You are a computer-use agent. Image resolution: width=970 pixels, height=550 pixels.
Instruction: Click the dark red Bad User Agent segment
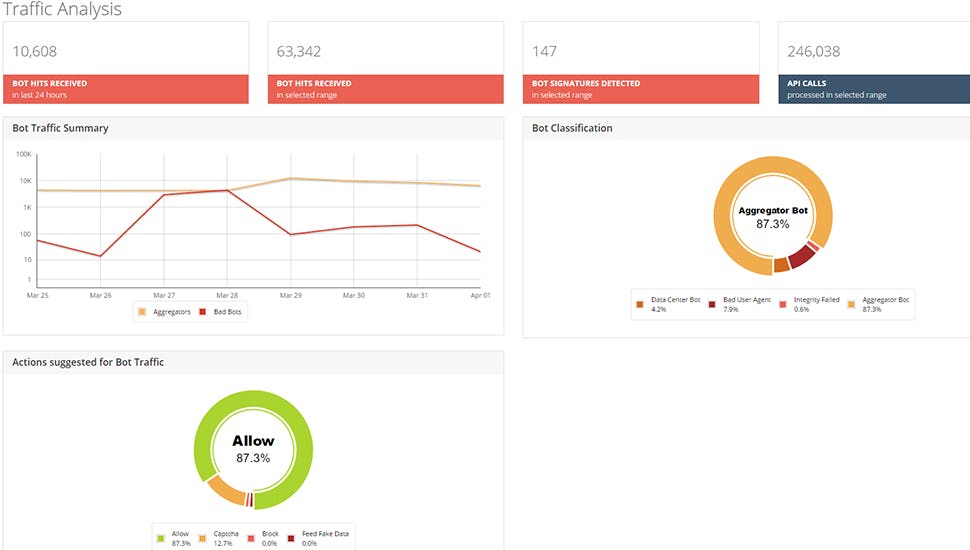(802, 256)
